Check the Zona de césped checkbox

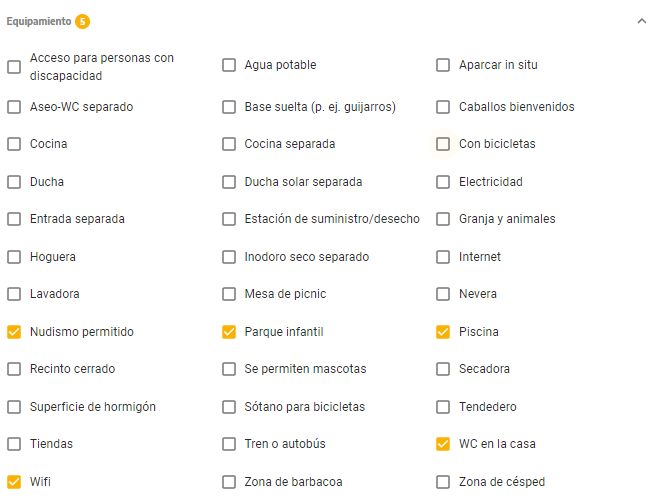click(x=443, y=482)
